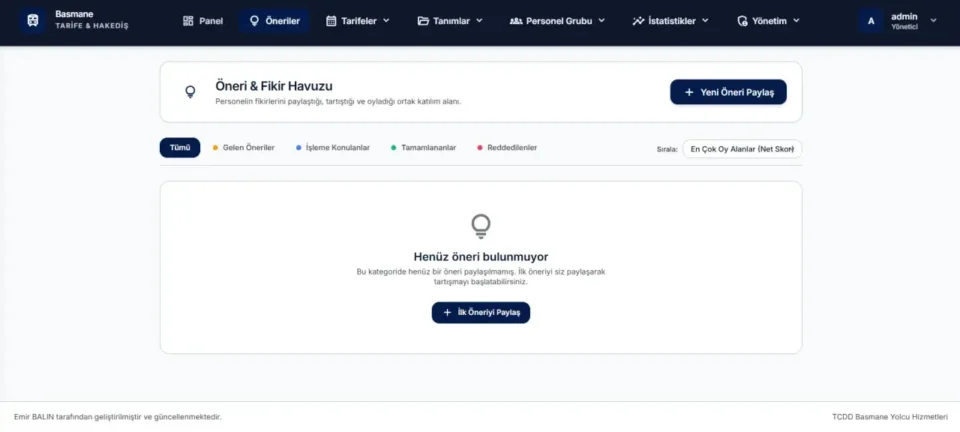The image size is (960, 432).
Task: Click the Yeni Öneri Paylaş button
Action: (x=728, y=92)
